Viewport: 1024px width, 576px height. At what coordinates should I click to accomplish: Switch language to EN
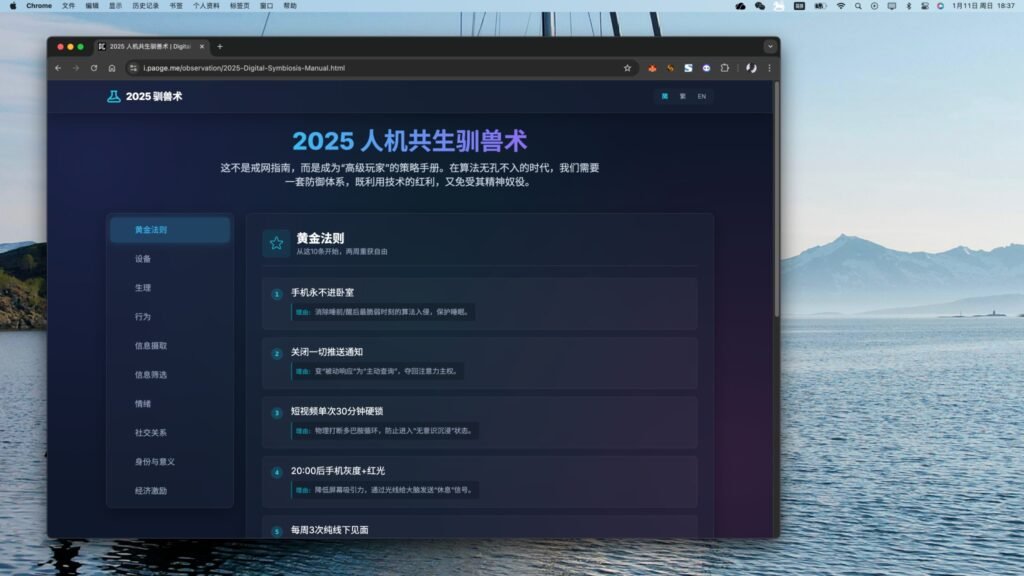[701, 96]
